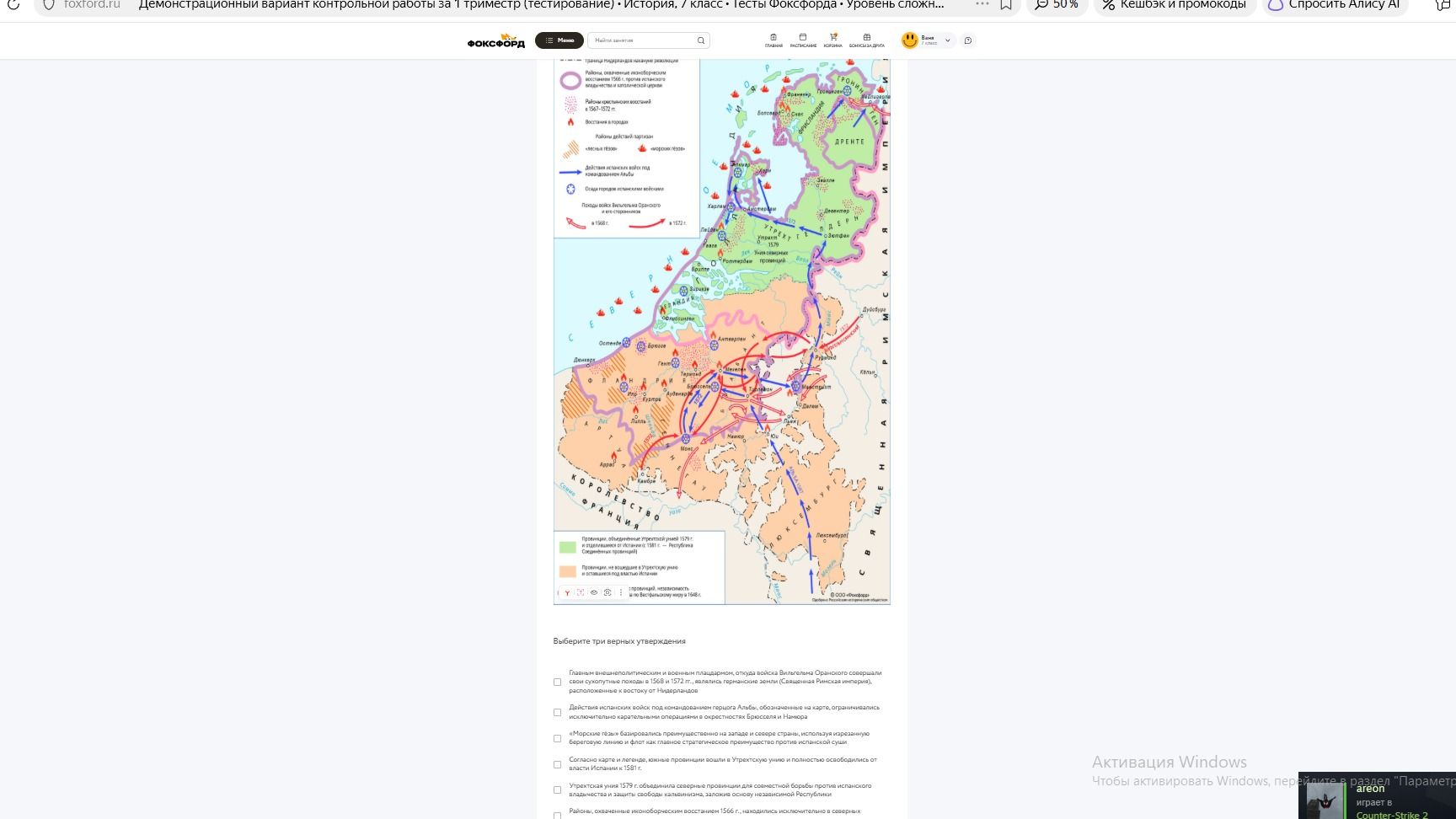Click the Foxford logo
Screen dimensions: 1456x819
496,40
